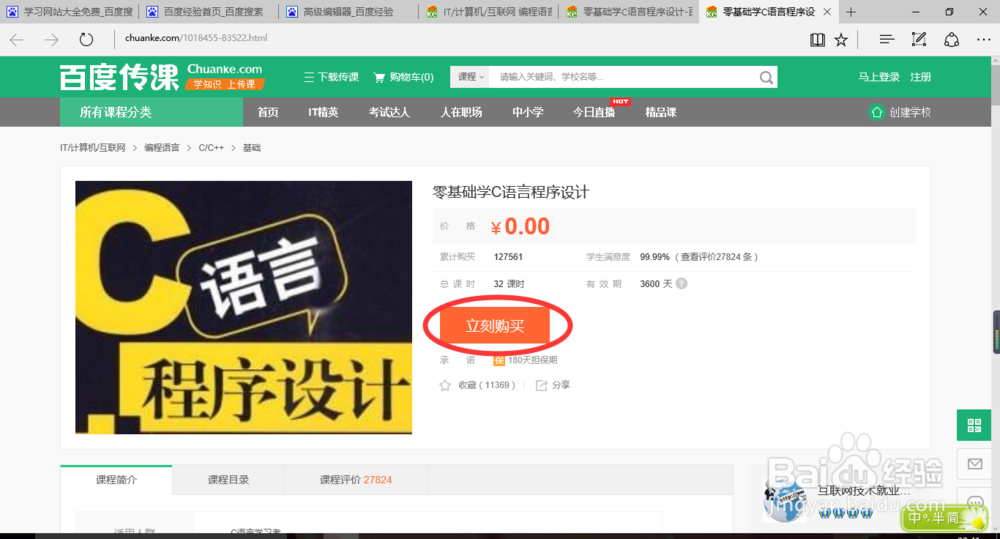
Task: Click 编程语言 breadcrumb
Action: tap(162, 147)
